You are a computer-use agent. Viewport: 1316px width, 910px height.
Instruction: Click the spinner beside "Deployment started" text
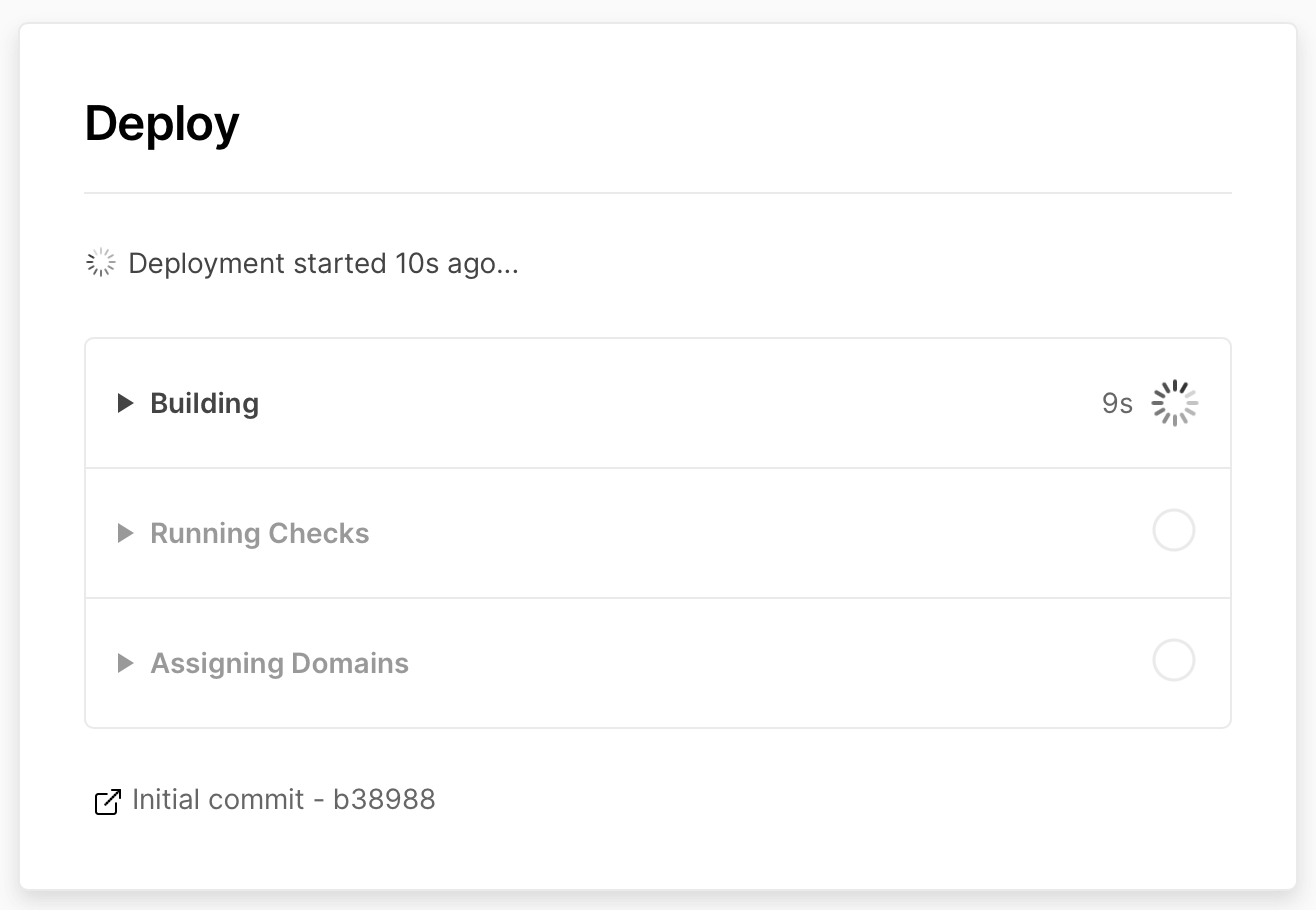101,263
